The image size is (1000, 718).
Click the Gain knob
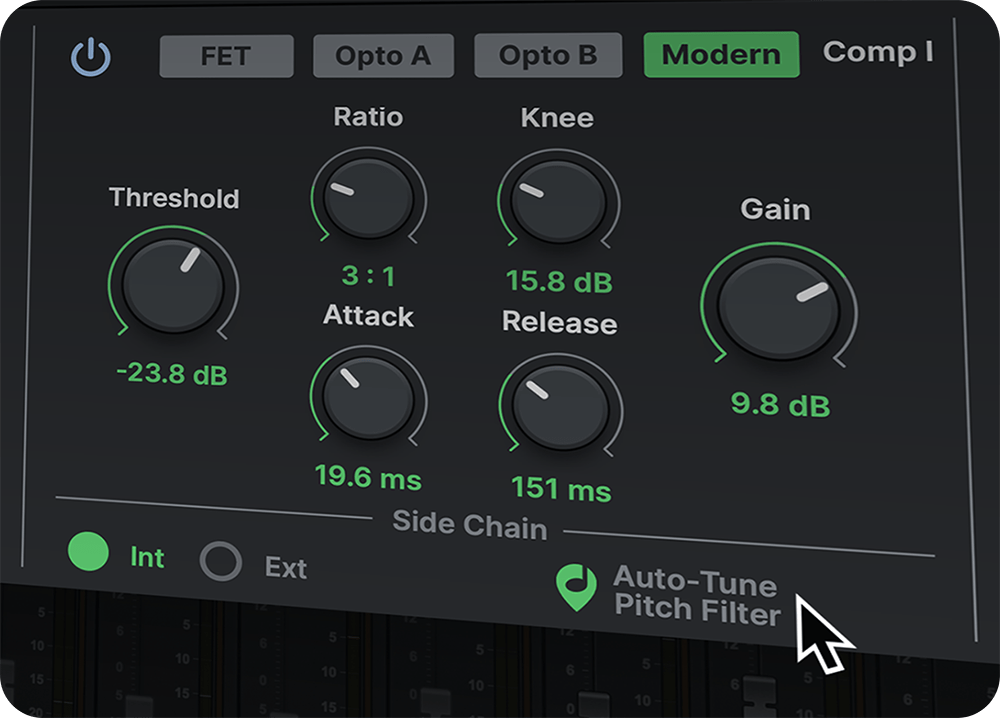click(778, 308)
